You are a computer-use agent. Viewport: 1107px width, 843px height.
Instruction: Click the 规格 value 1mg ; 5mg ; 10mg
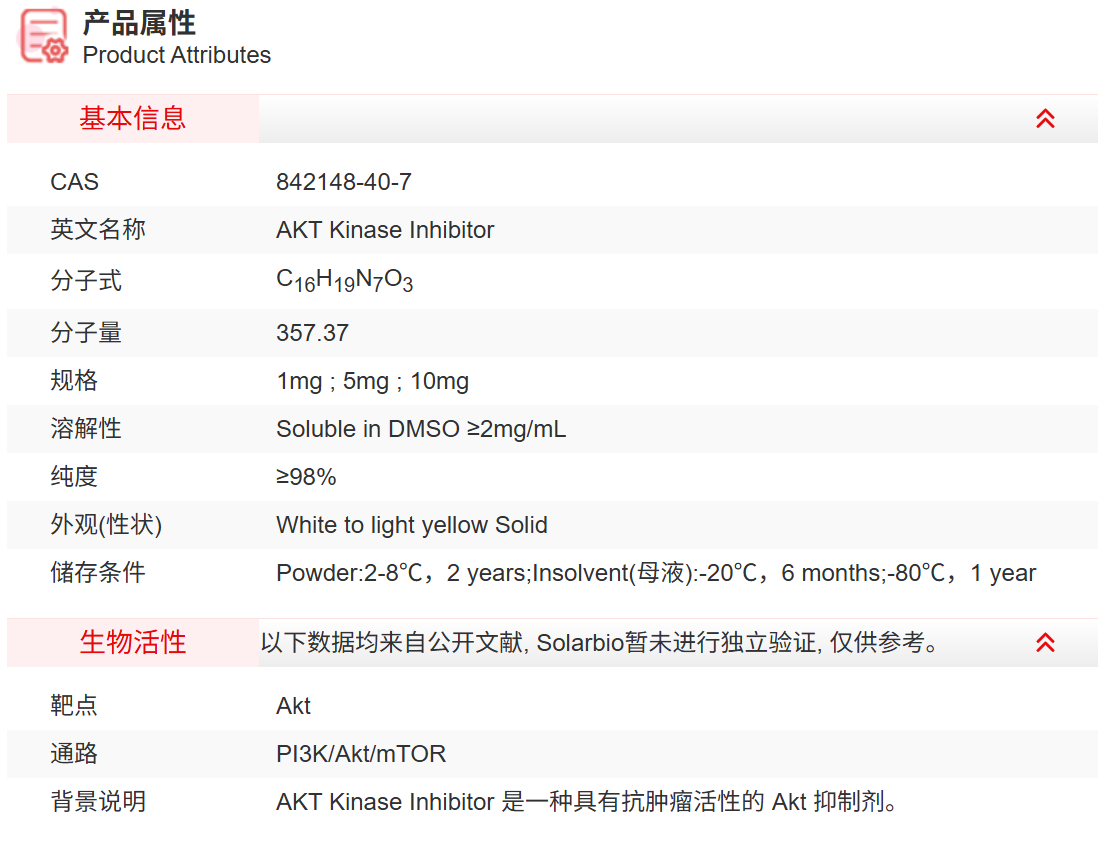click(372, 381)
